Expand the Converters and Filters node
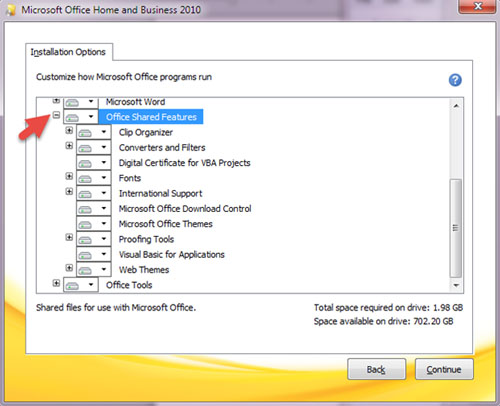Image resolution: width=500 pixels, height=406 pixels. tap(69, 146)
